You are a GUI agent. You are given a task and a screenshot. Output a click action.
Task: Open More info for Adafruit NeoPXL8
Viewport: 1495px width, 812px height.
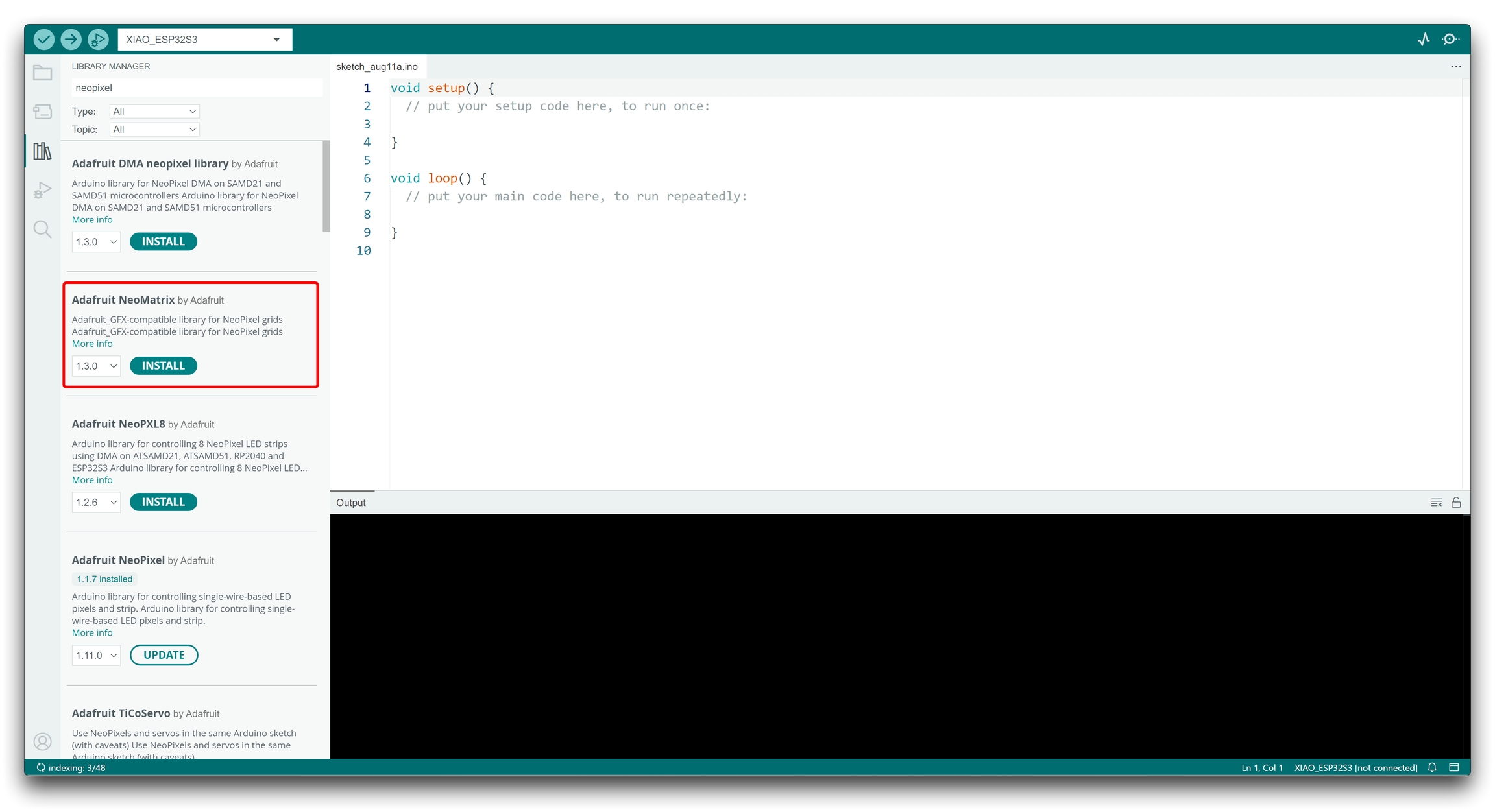click(92, 481)
